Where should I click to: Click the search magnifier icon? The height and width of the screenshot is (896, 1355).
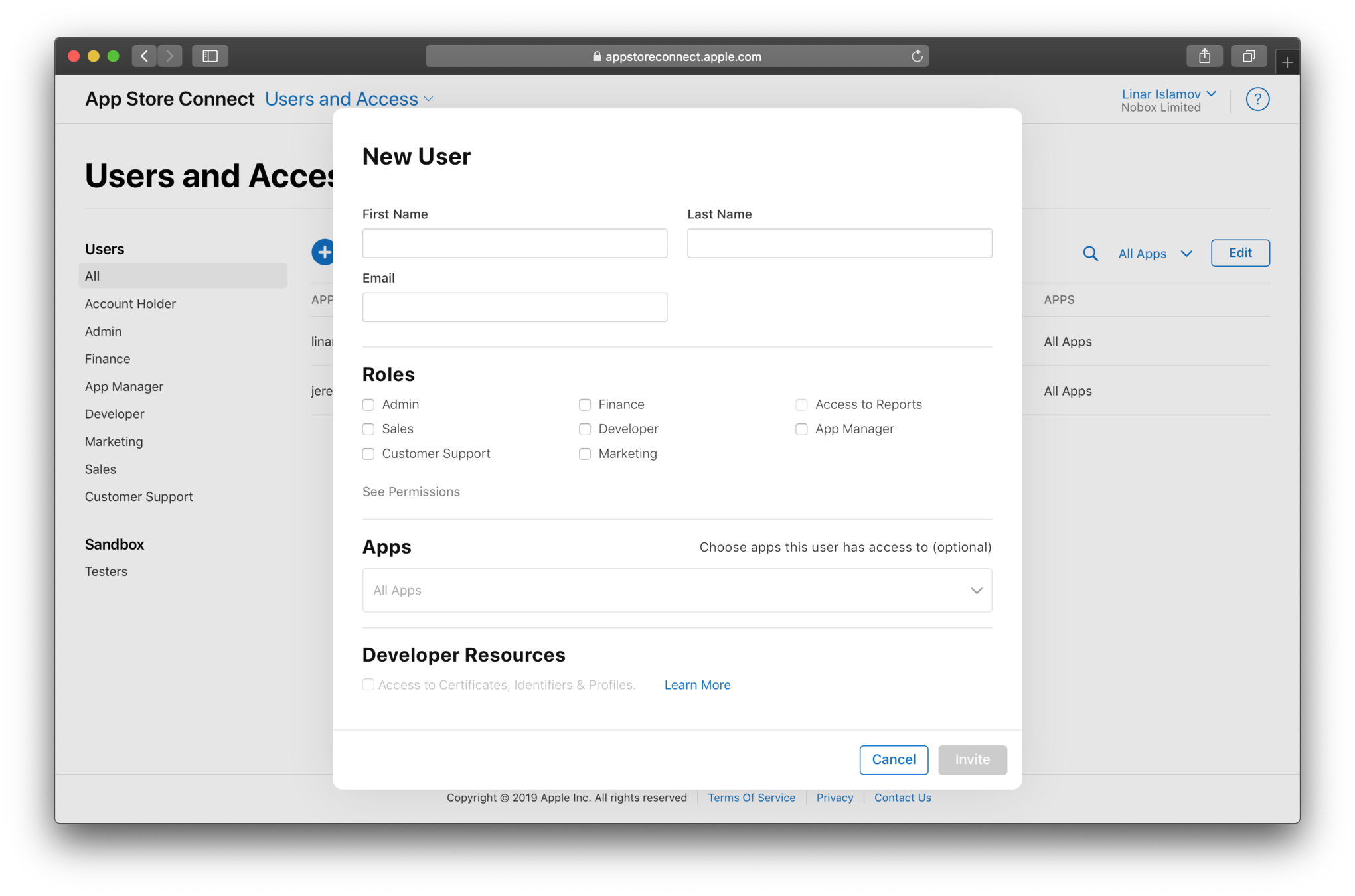coord(1090,254)
